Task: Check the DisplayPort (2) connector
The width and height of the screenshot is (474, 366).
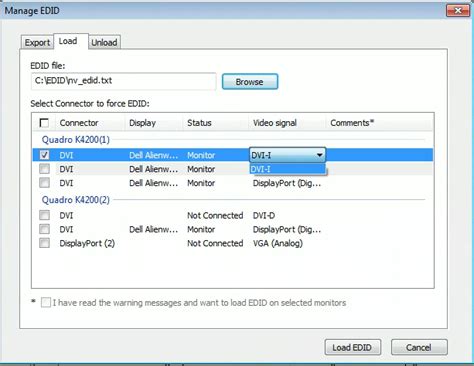Action: (44, 243)
